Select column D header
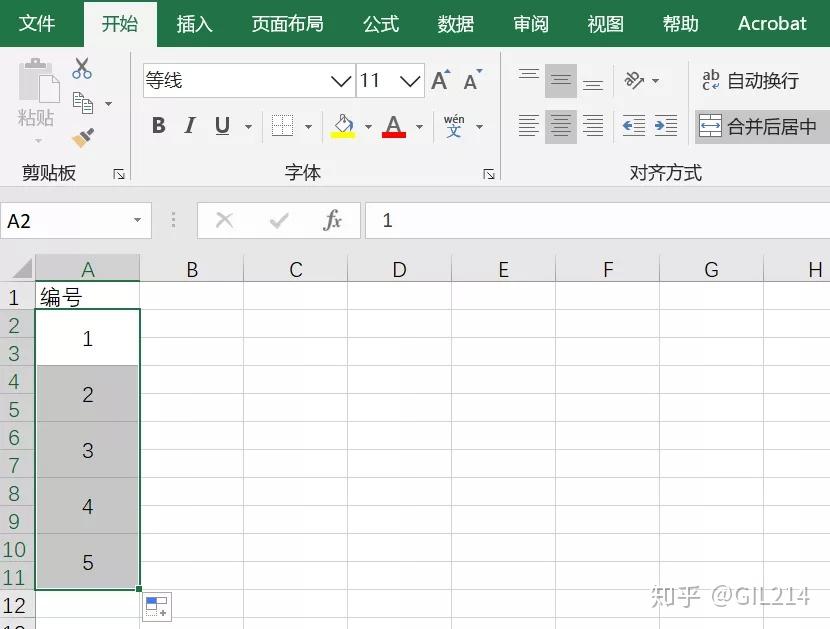Viewport: 830px width, 629px height. (x=399, y=268)
